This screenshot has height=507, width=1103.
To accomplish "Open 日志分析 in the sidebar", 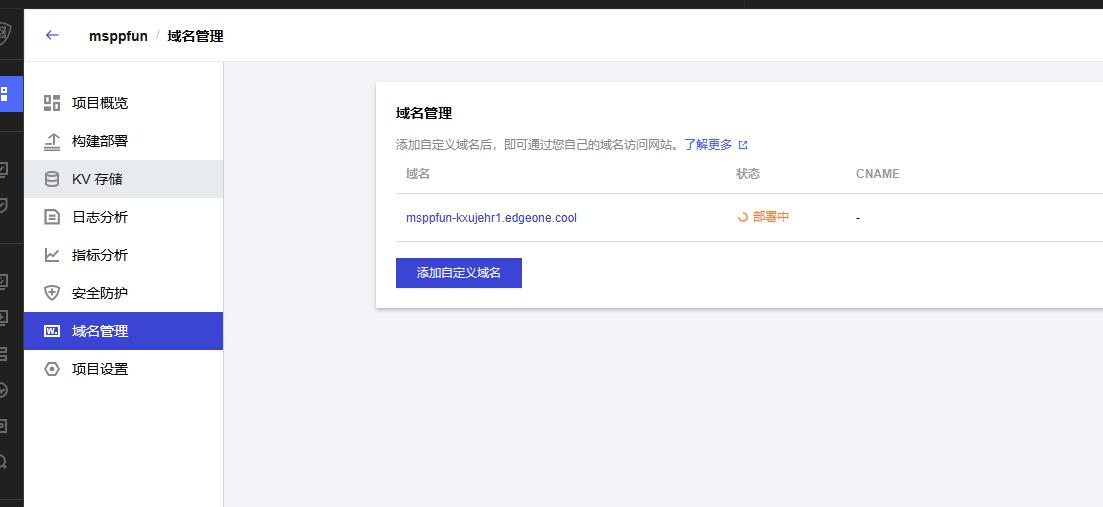I will [123, 217].
